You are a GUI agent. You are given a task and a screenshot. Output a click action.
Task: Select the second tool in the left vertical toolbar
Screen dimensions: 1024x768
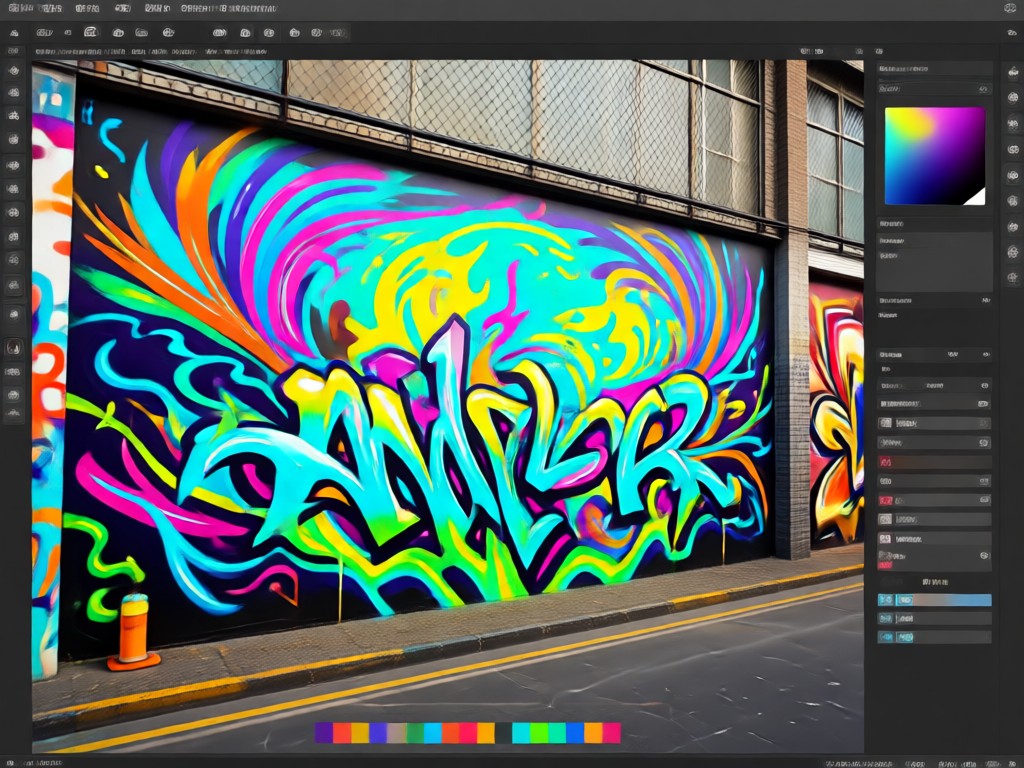14,93
